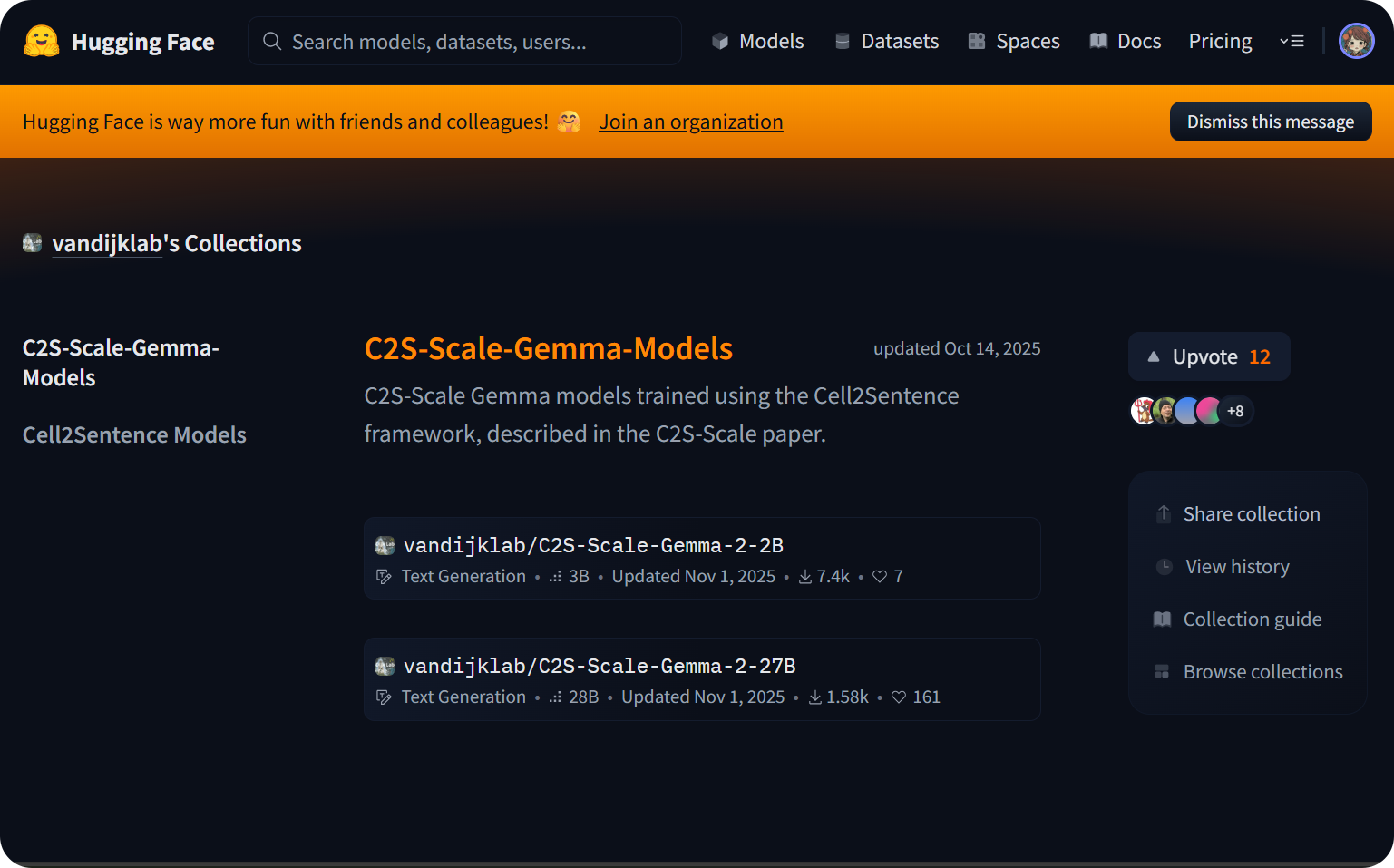
Task: Click the heart icon showing 161 likes
Action: click(899, 697)
